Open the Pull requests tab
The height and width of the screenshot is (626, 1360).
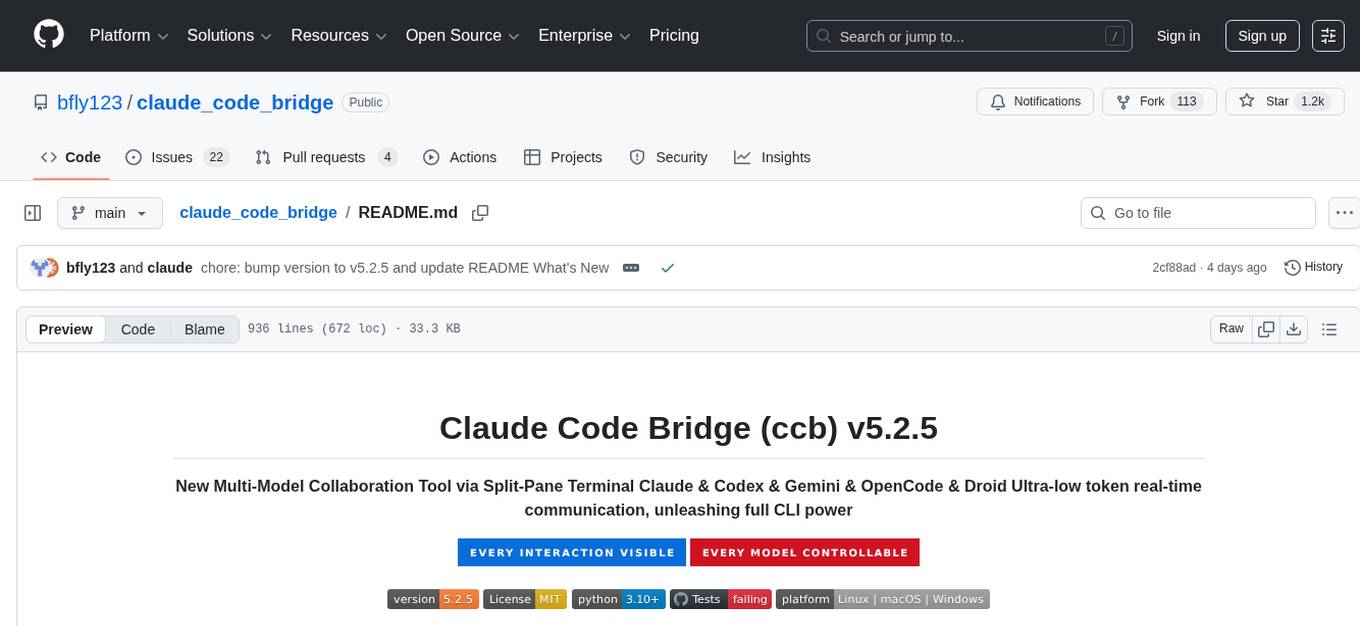coord(323,157)
